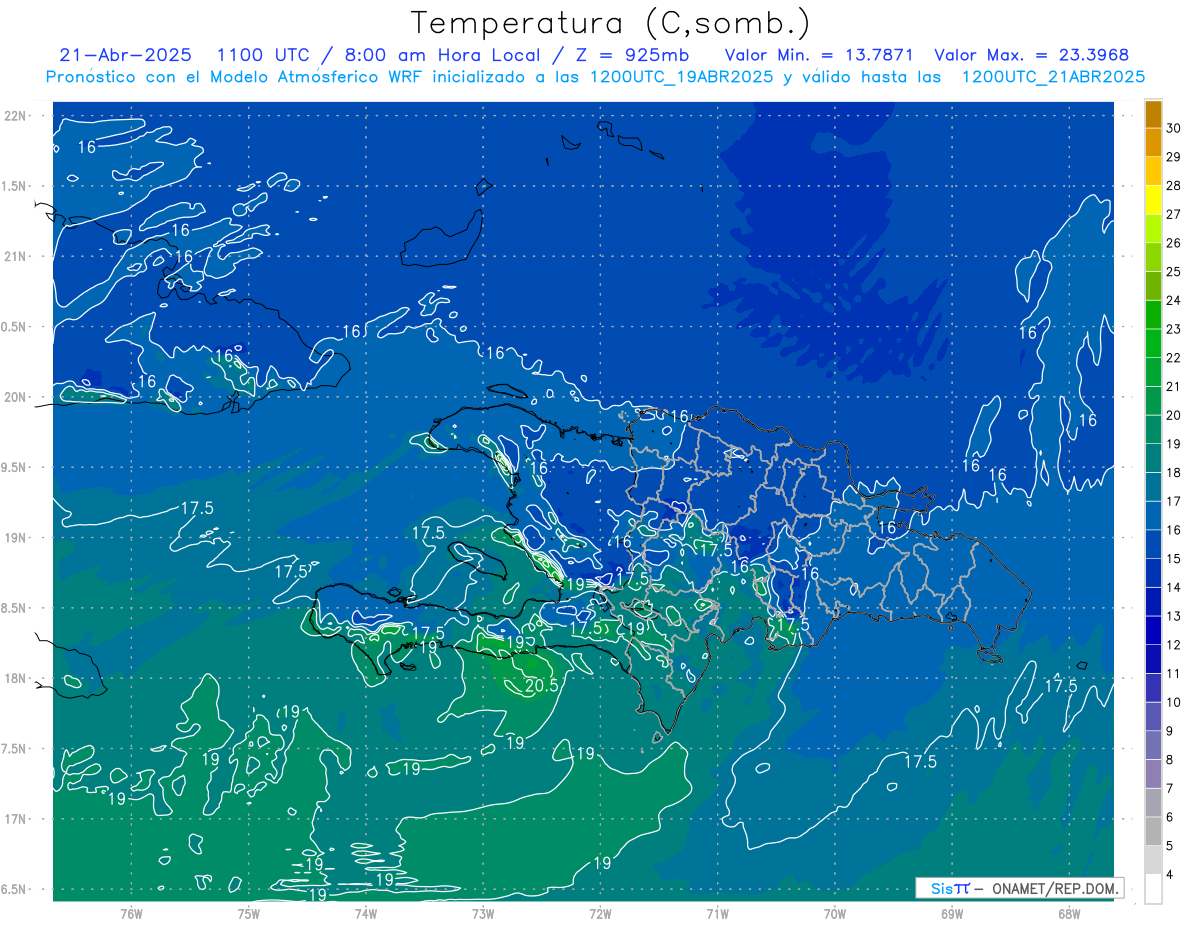Click the legend value "6"
Image resolution: width=1200 pixels, height=927 pixels.
point(1170,817)
